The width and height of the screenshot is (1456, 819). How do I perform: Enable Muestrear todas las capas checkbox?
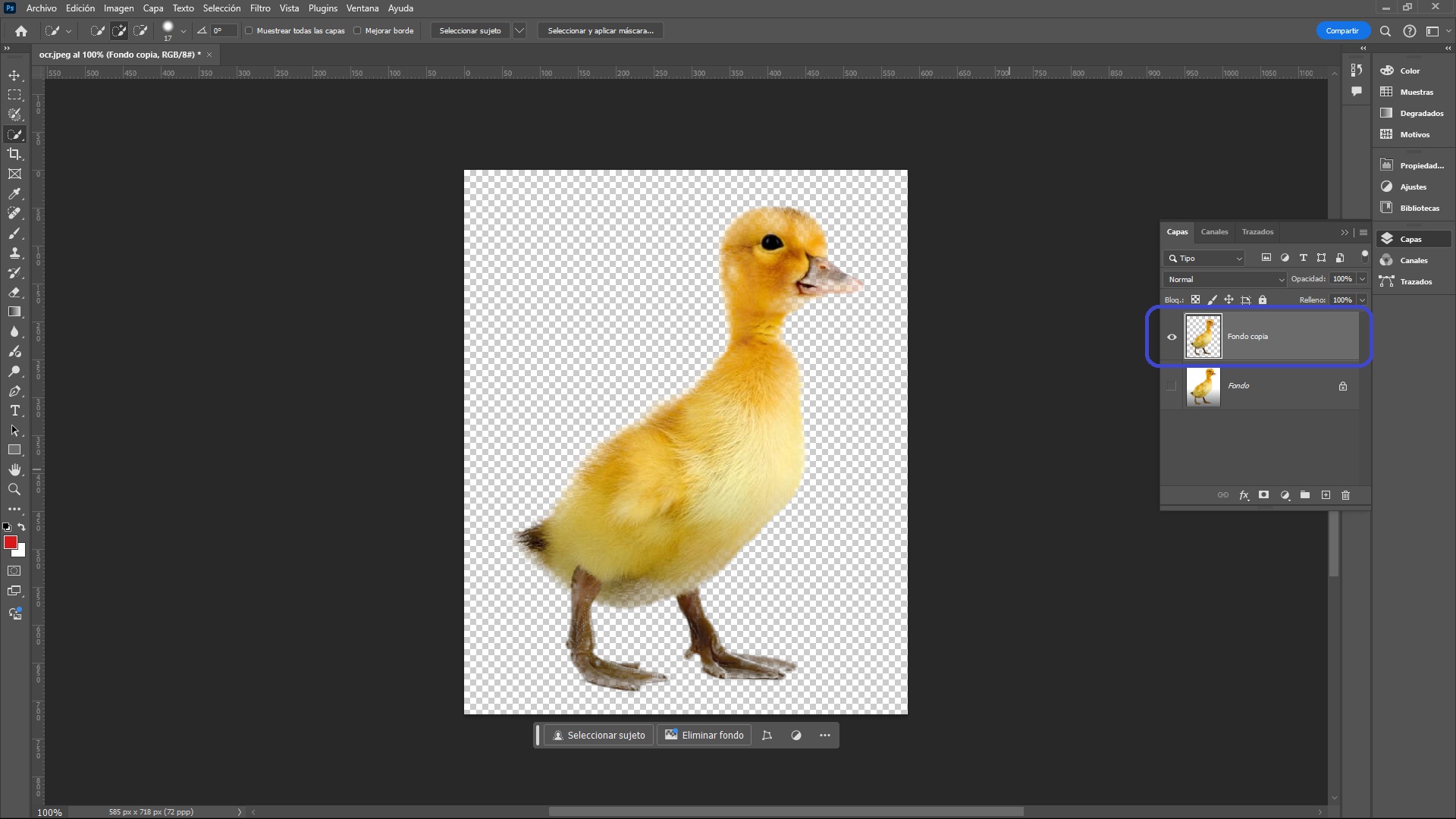pos(249,31)
